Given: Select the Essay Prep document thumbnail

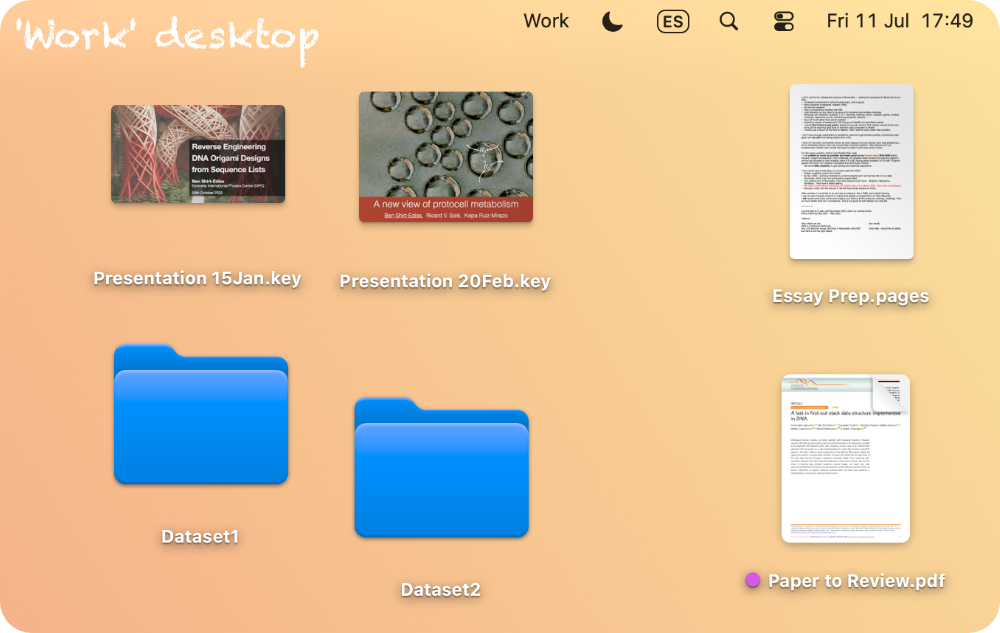Looking at the screenshot, I should coord(851,171).
